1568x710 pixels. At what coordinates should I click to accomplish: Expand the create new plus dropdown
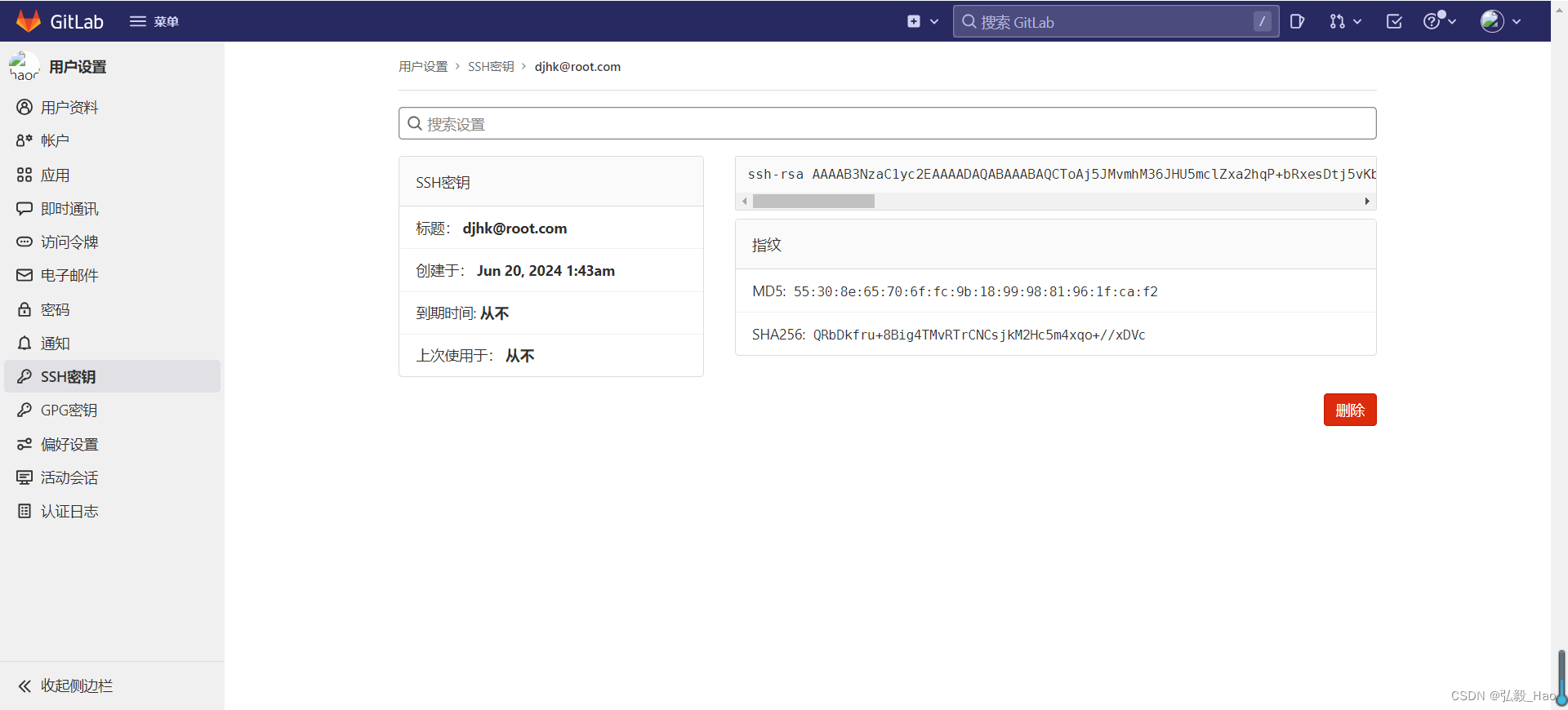coord(922,21)
